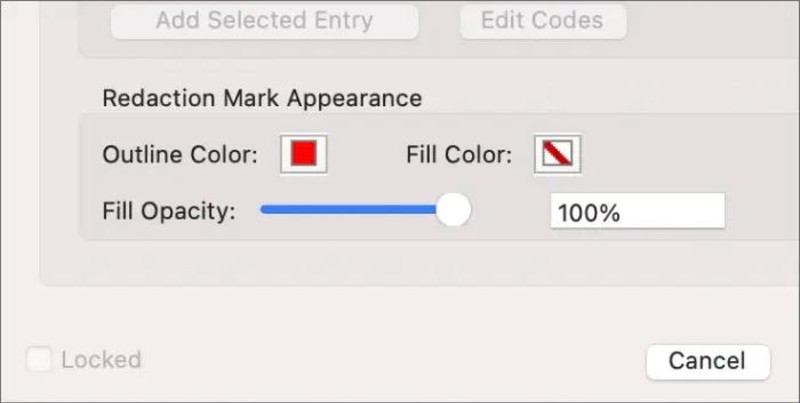Click the 100% text in the opacity field
This screenshot has height=403, width=800.
(x=589, y=213)
